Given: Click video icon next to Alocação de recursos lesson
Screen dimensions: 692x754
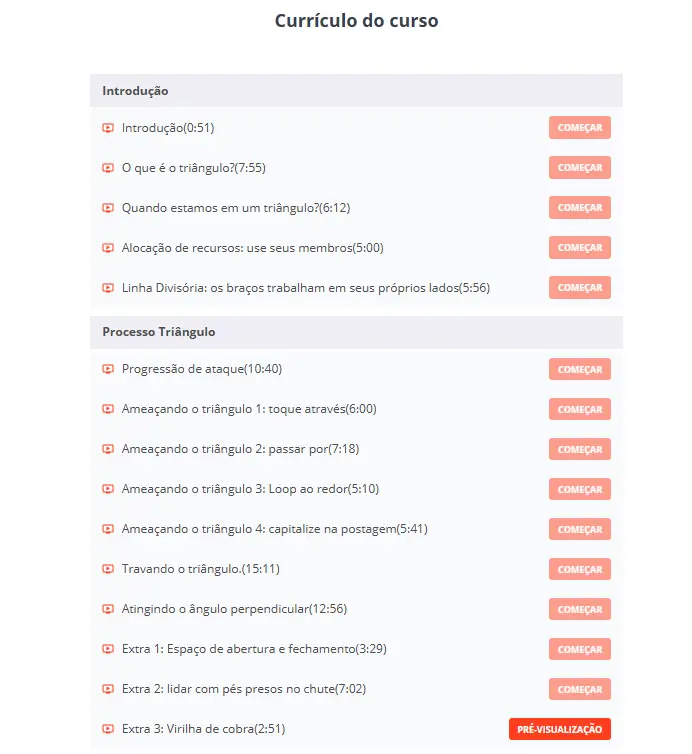Looking at the screenshot, I should (108, 248).
